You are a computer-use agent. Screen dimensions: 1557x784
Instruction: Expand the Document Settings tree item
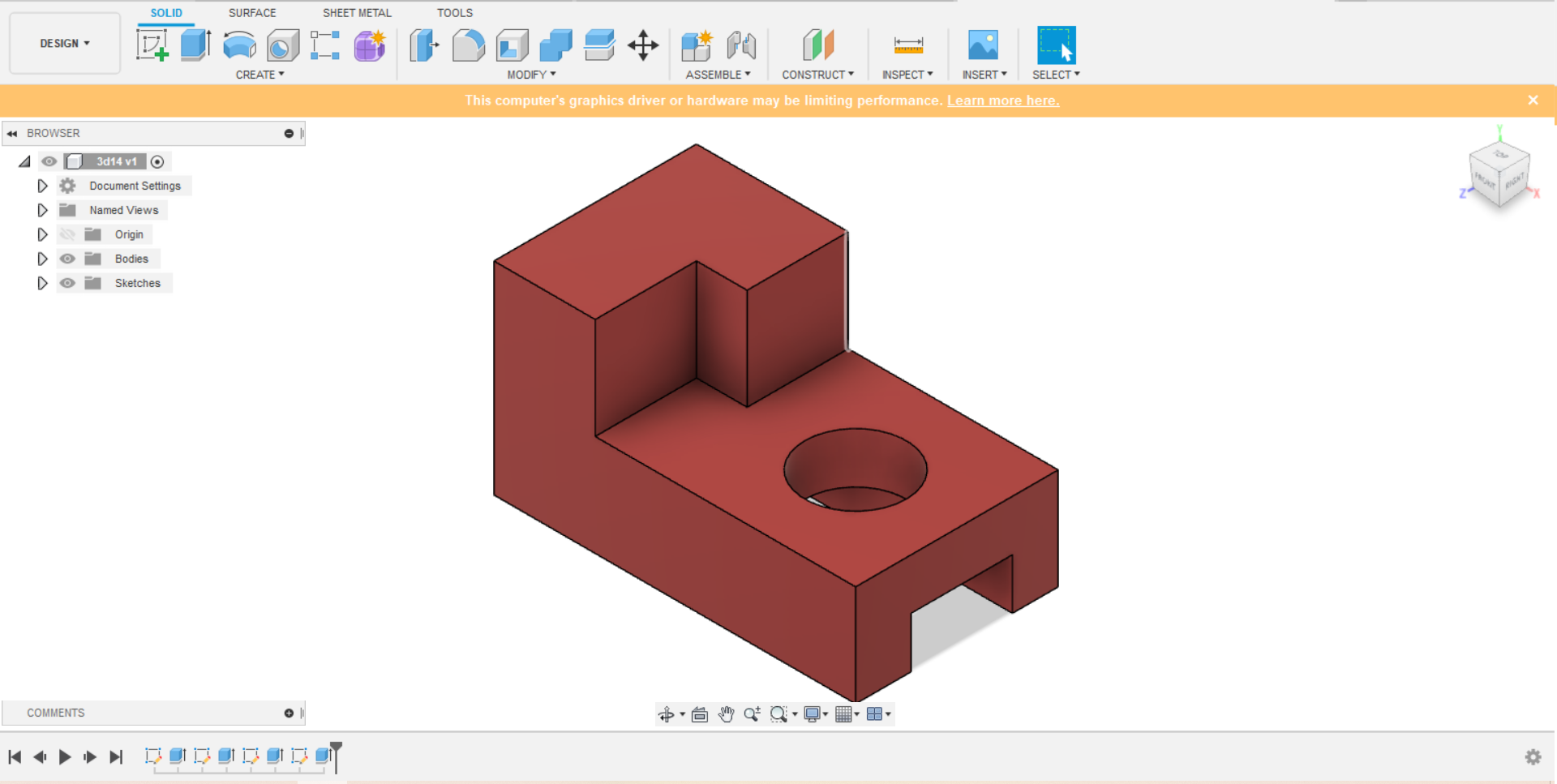[x=42, y=185]
